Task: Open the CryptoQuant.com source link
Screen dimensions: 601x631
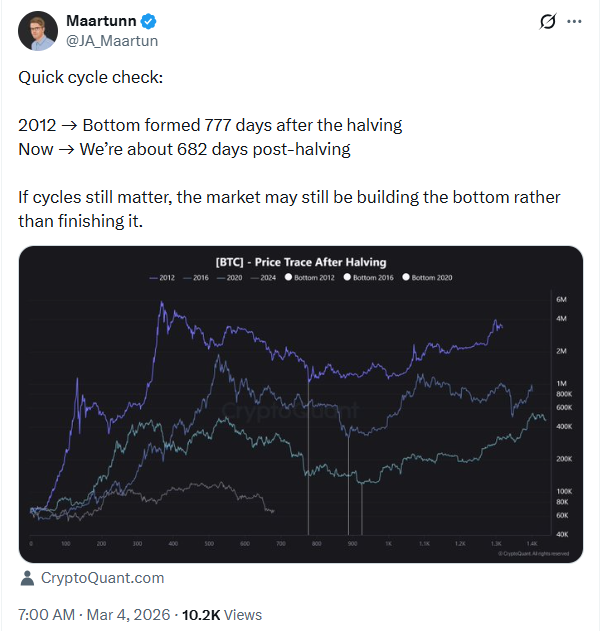Action: 101,578
